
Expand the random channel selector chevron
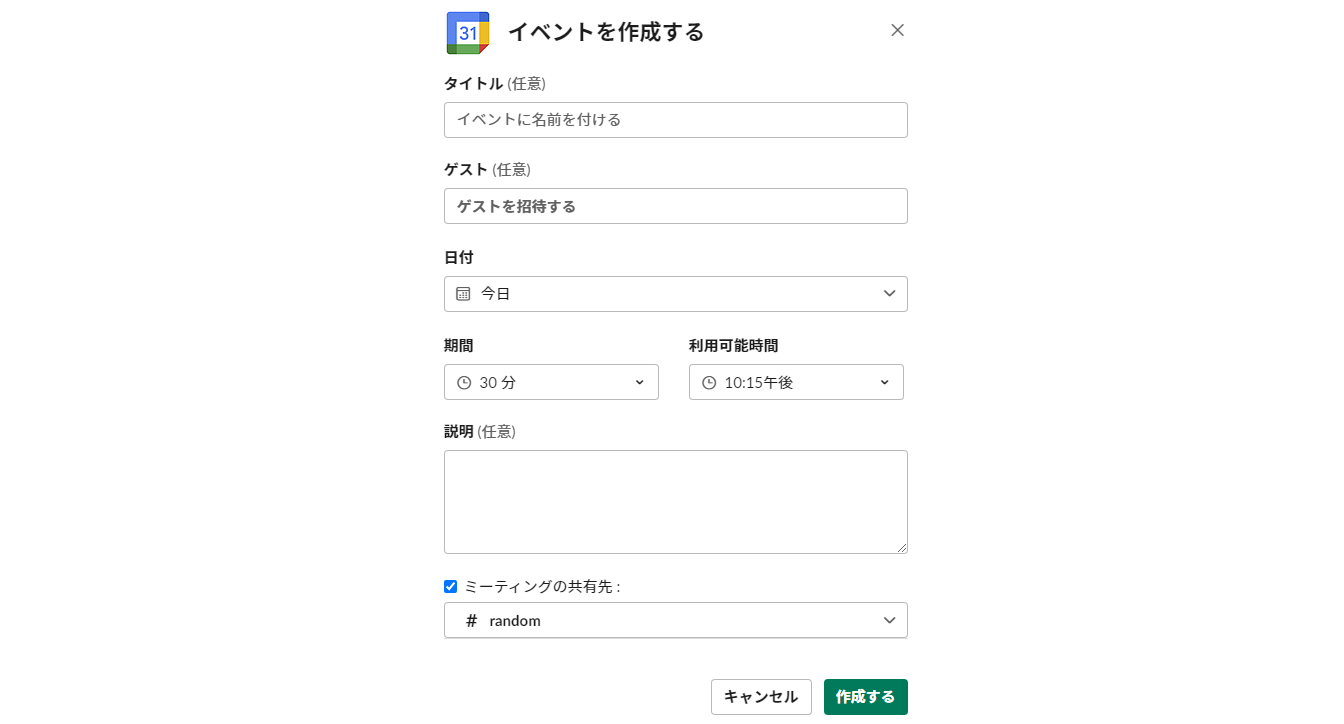889,621
